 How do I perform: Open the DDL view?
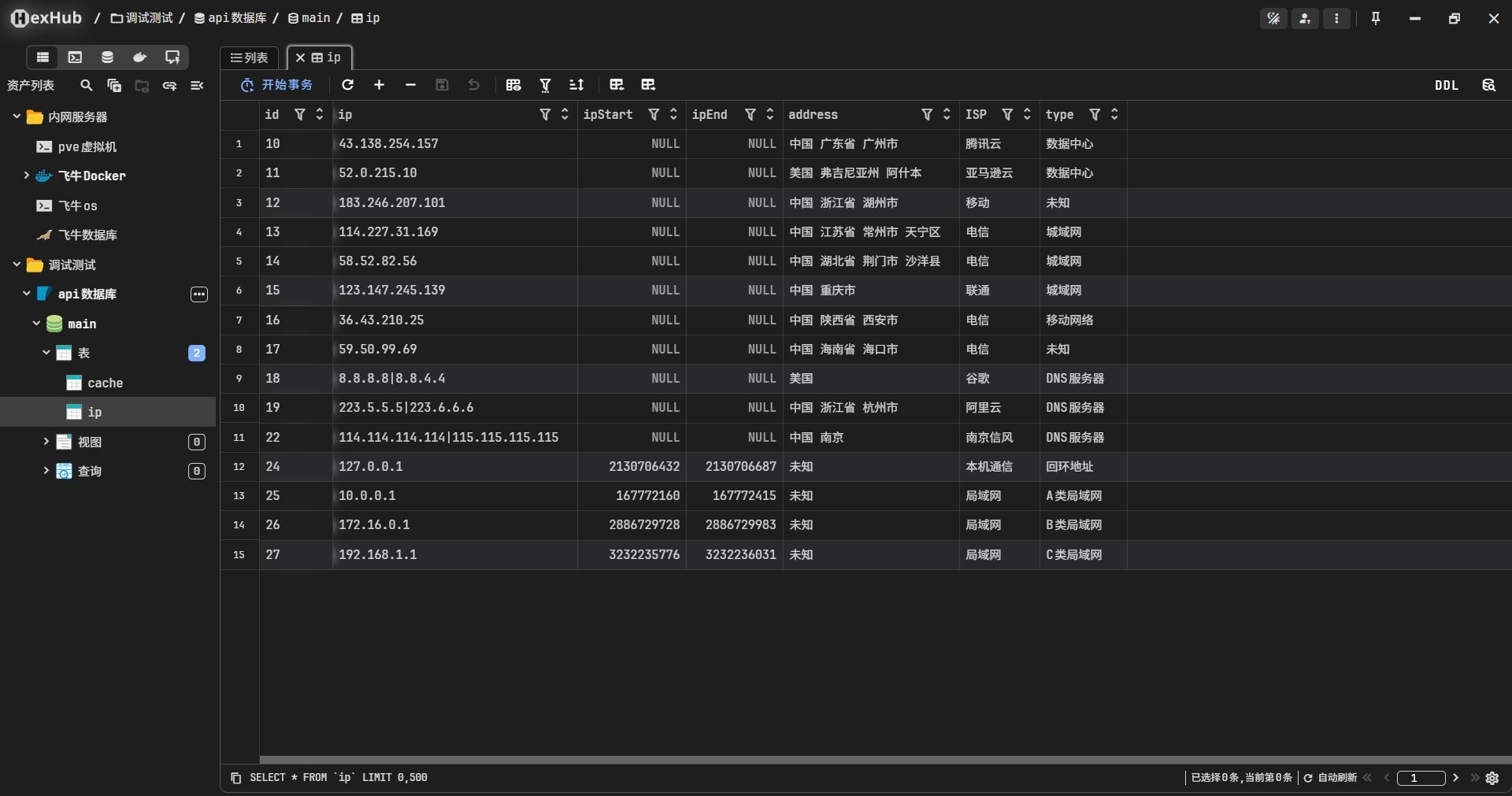[1446, 85]
